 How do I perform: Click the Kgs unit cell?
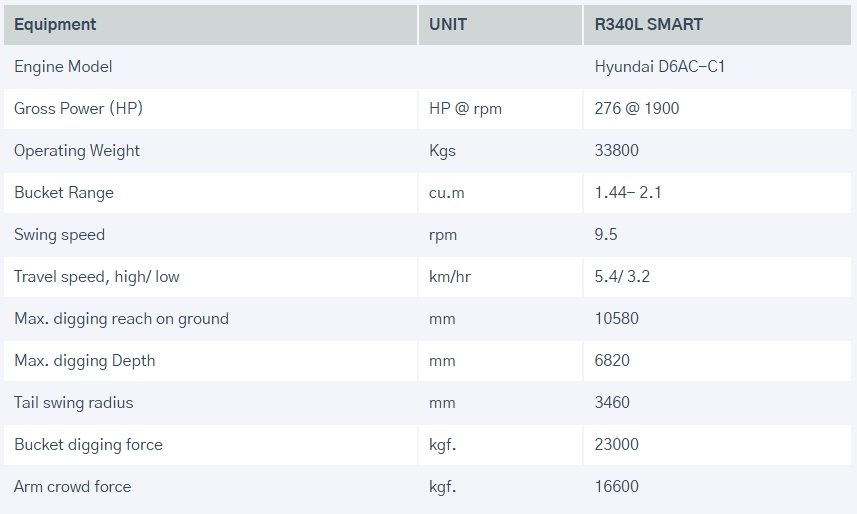point(442,151)
